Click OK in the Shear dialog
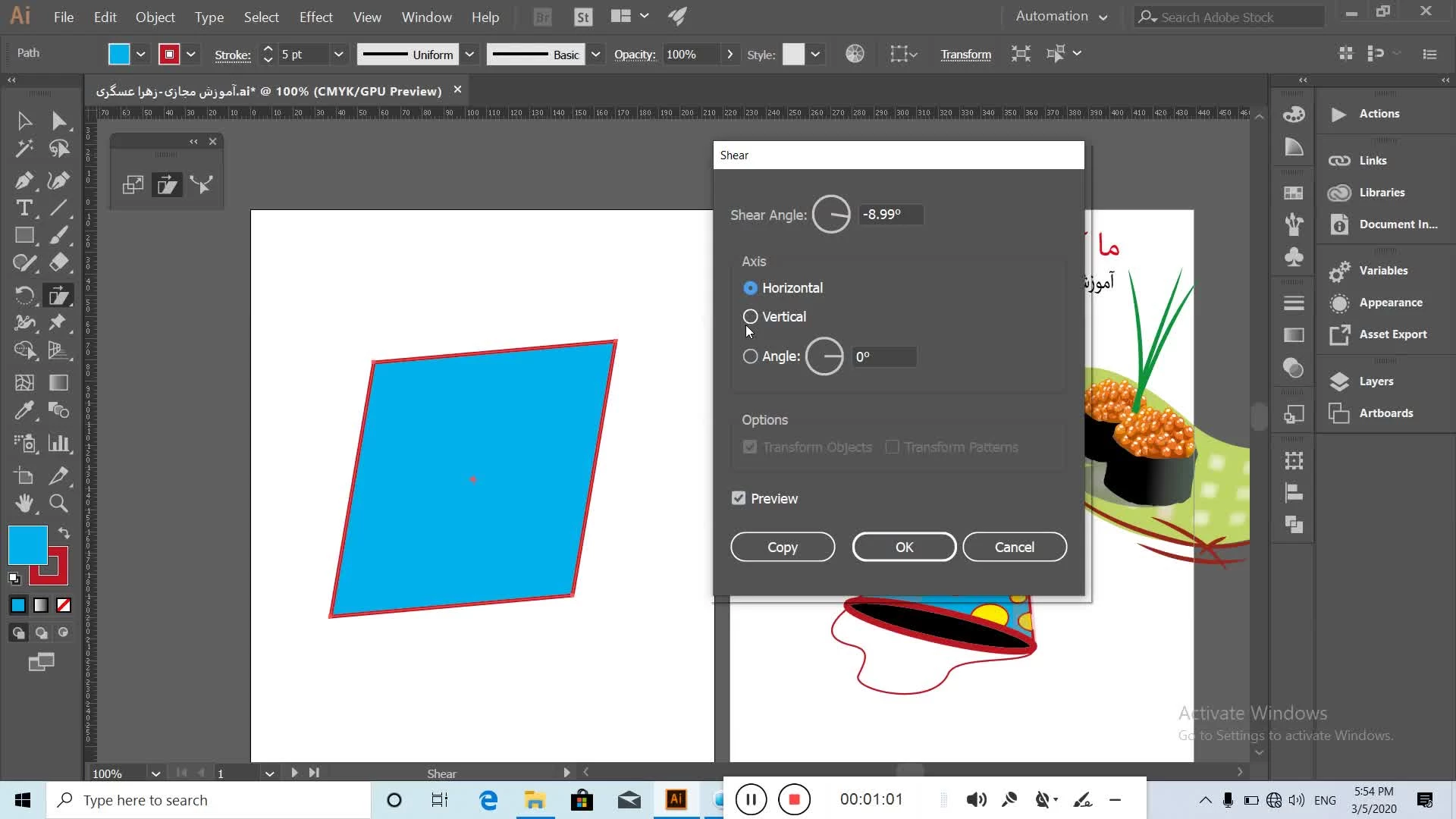 tap(904, 547)
